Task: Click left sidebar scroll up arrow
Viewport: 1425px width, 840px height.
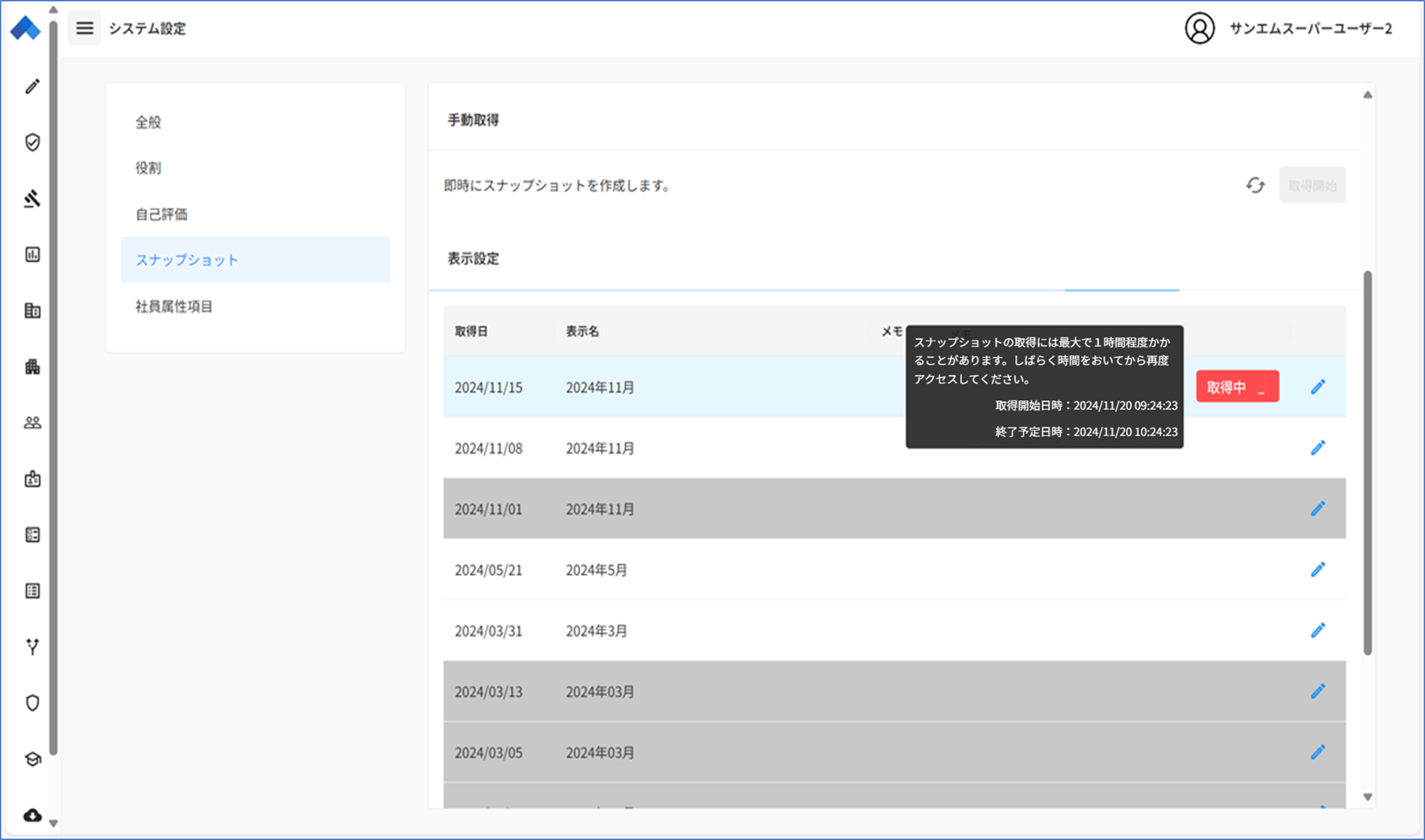Action: coord(53,9)
